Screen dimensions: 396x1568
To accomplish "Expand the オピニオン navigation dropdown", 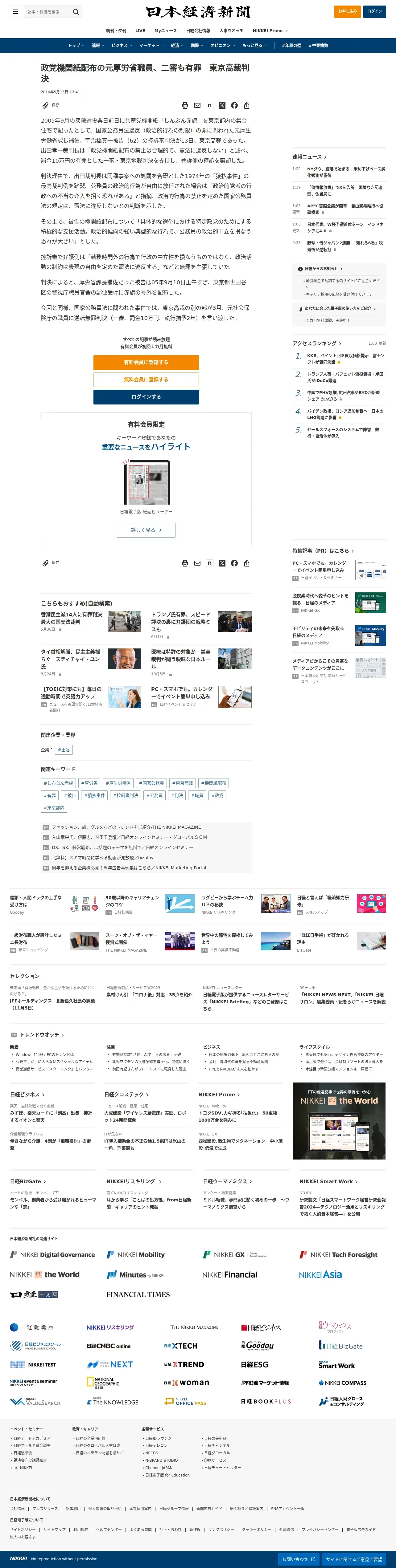I will click(222, 46).
